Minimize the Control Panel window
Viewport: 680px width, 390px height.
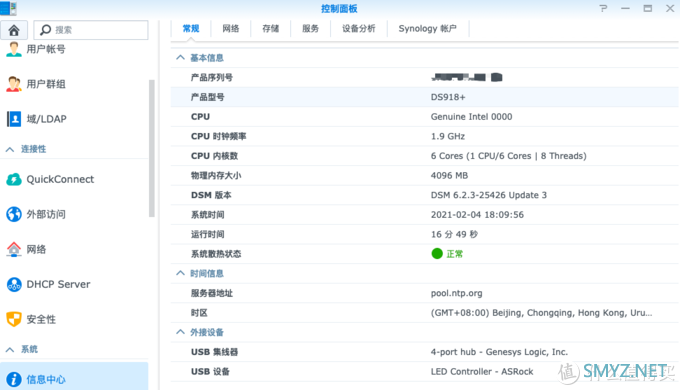pos(625,8)
